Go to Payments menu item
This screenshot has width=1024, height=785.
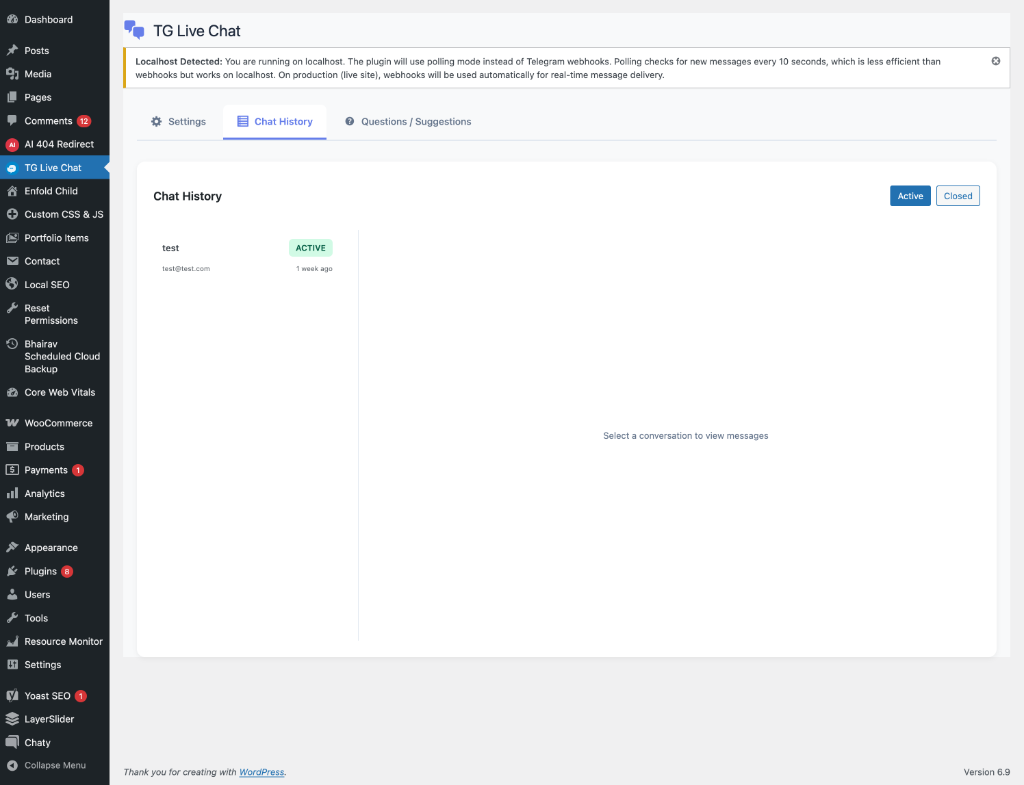coord(46,470)
